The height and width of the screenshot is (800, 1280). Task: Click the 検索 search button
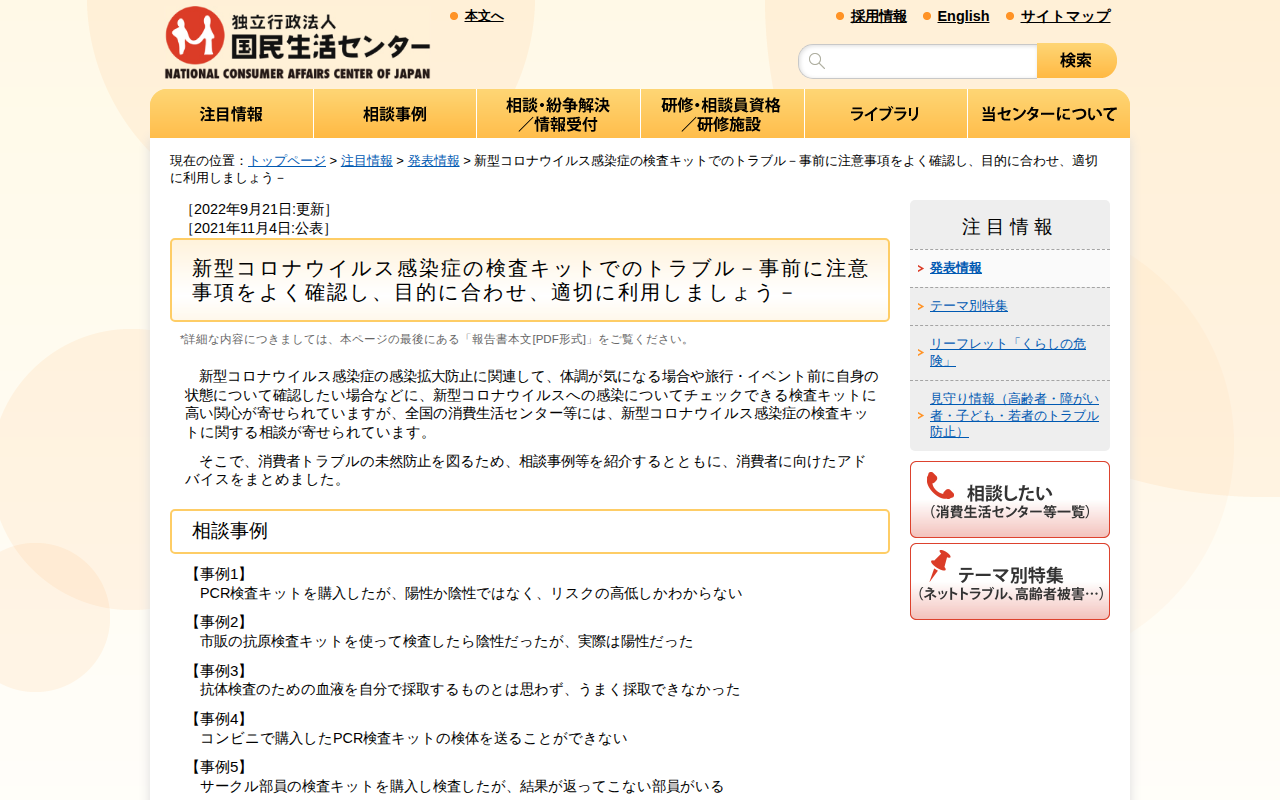pos(1076,61)
